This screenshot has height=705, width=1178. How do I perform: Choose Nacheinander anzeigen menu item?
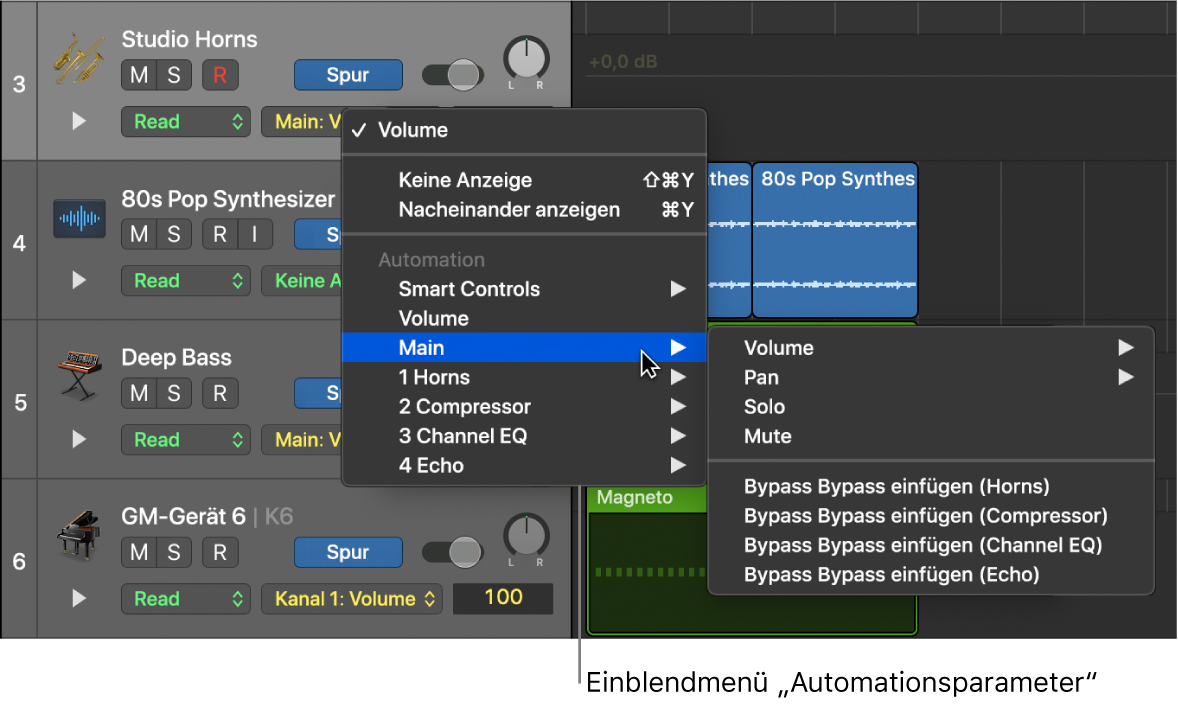[x=524, y=210]
